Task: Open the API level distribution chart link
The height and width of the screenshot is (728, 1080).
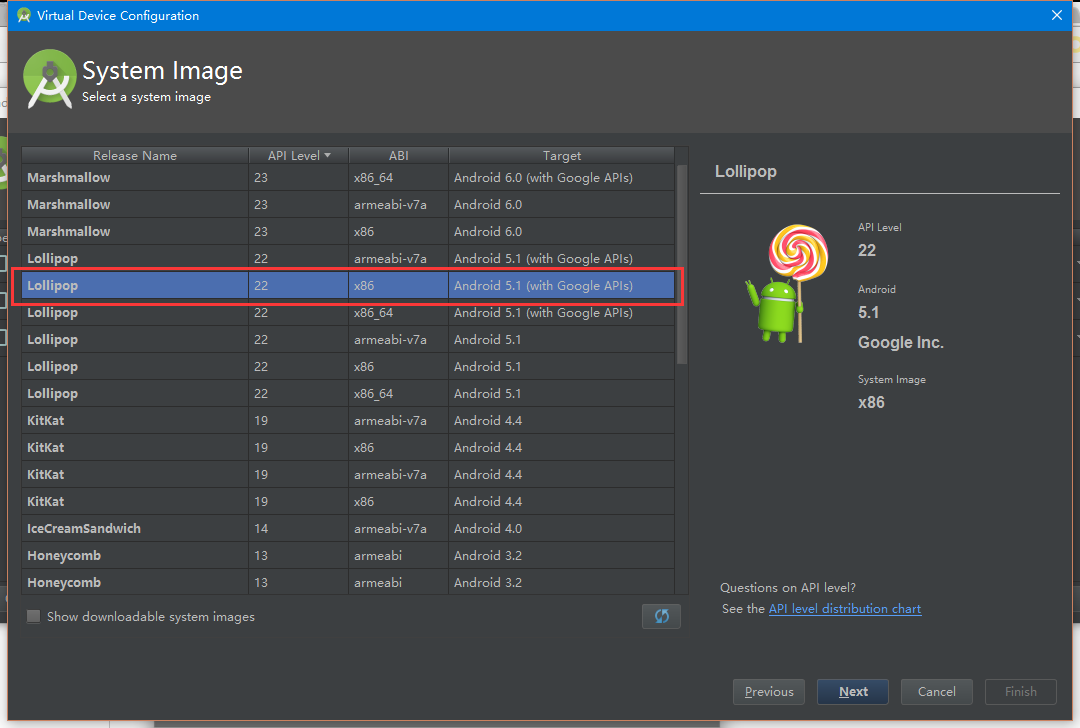Action: point(844,609)
